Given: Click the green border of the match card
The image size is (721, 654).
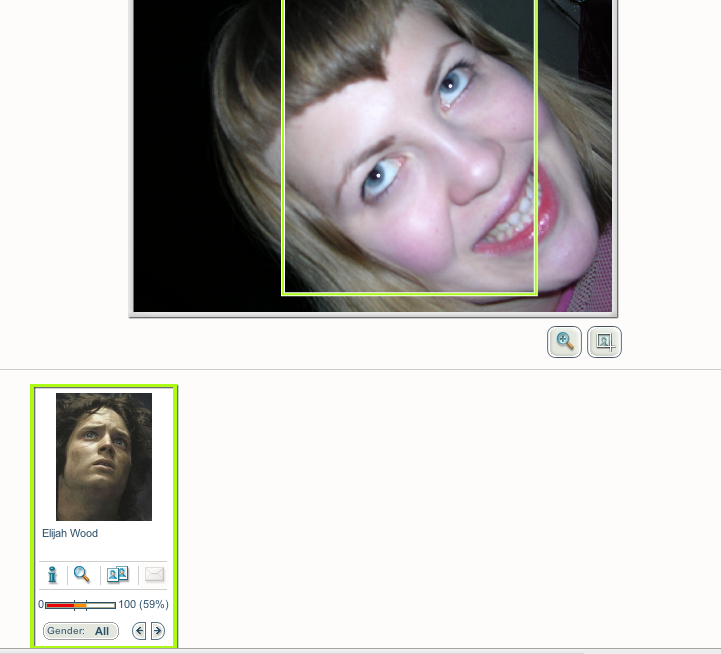Looking at the screenshot, I should 33,500.
